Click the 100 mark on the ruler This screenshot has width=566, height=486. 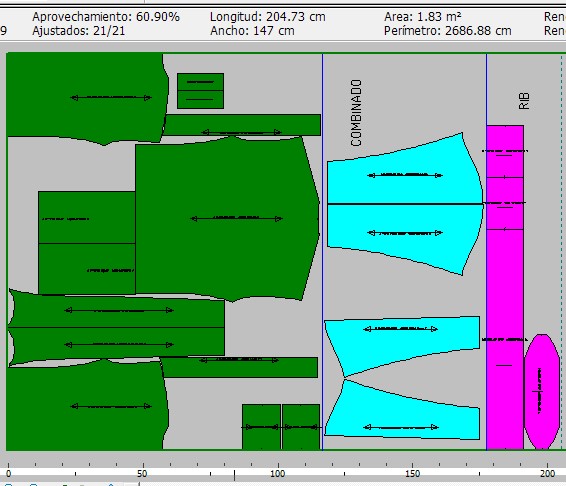278,473
